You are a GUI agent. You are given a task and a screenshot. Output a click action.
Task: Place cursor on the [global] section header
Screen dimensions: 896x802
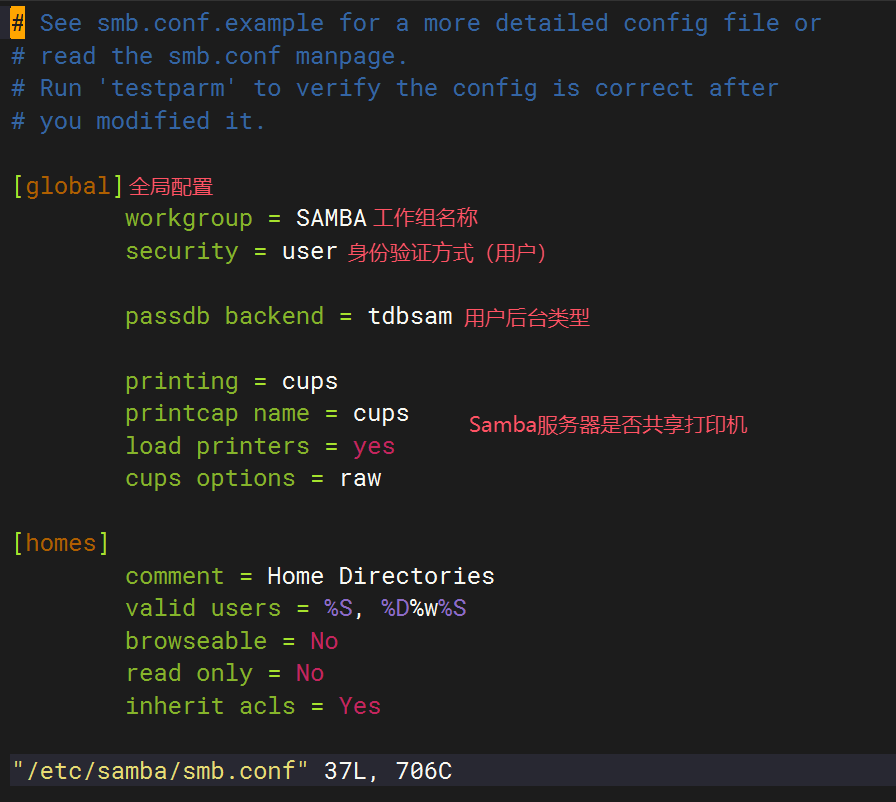pyautogui.click(x=68, y=186)
